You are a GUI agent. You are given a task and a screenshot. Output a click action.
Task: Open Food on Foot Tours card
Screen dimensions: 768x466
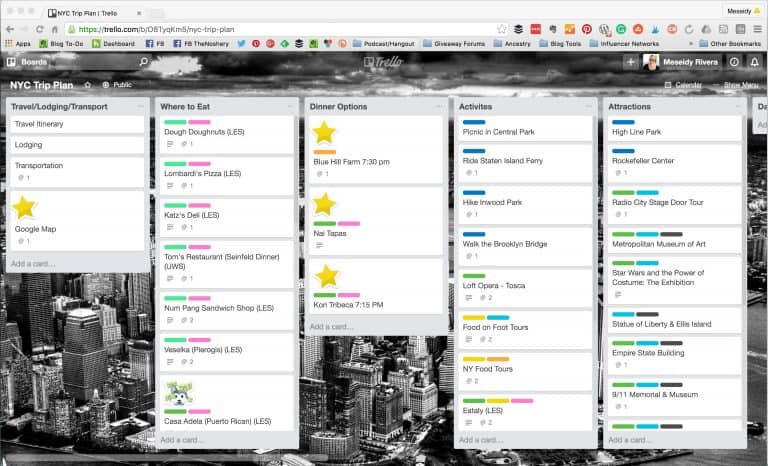(x=526, y=330)
